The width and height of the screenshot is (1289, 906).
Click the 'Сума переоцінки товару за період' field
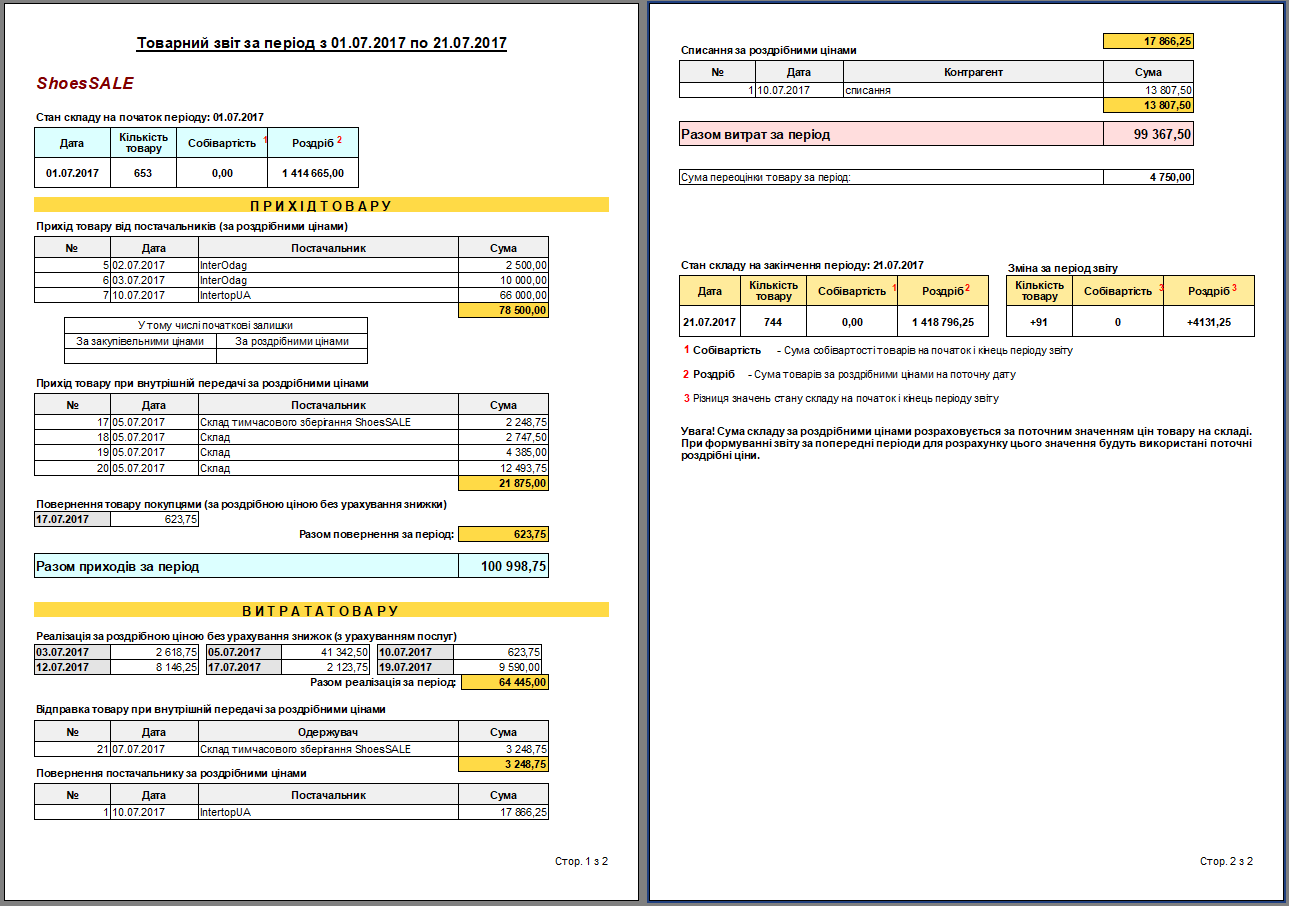(890, 178)
